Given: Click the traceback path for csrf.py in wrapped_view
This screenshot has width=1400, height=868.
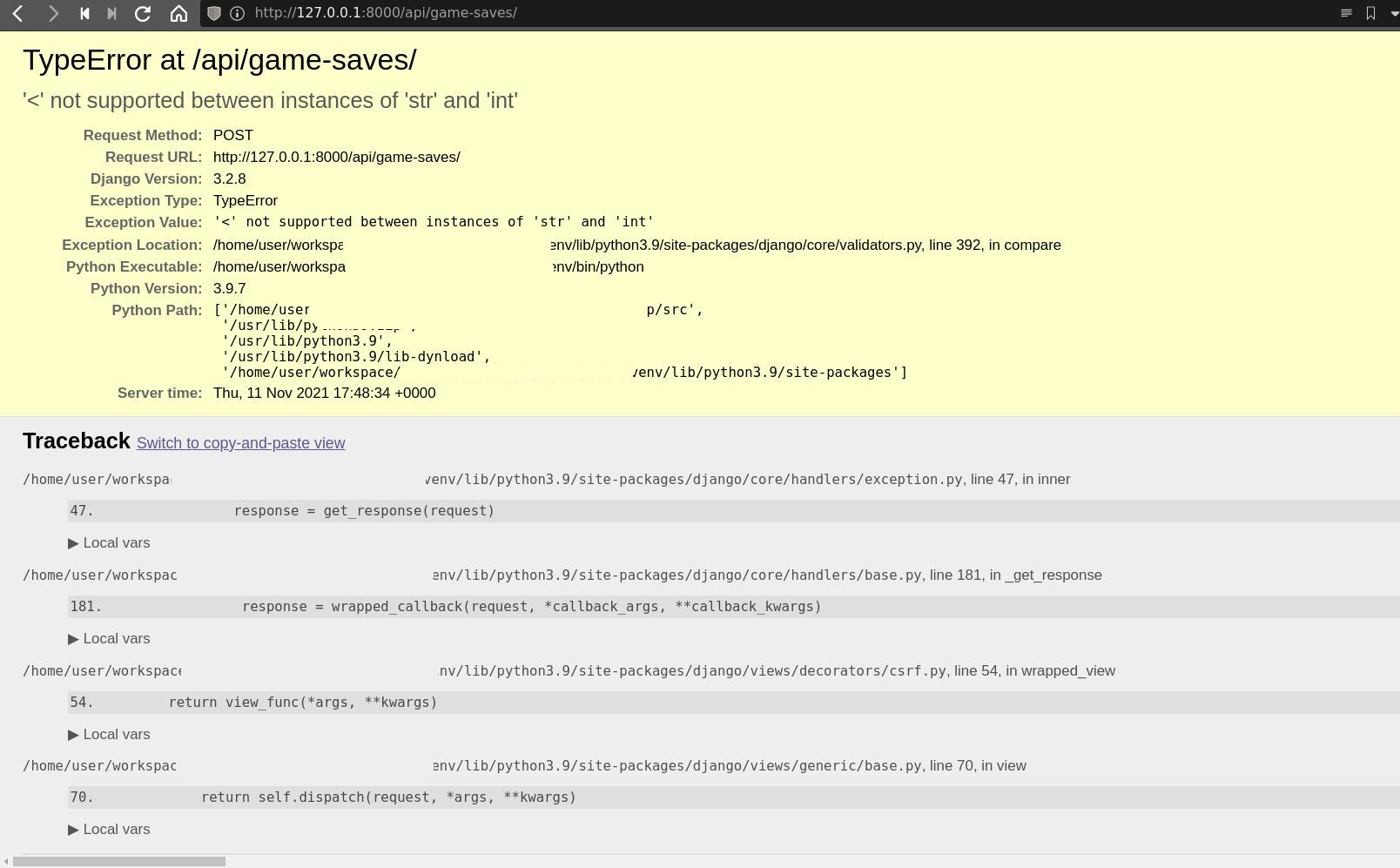Looking at the screenshot, I should [569, 671].
